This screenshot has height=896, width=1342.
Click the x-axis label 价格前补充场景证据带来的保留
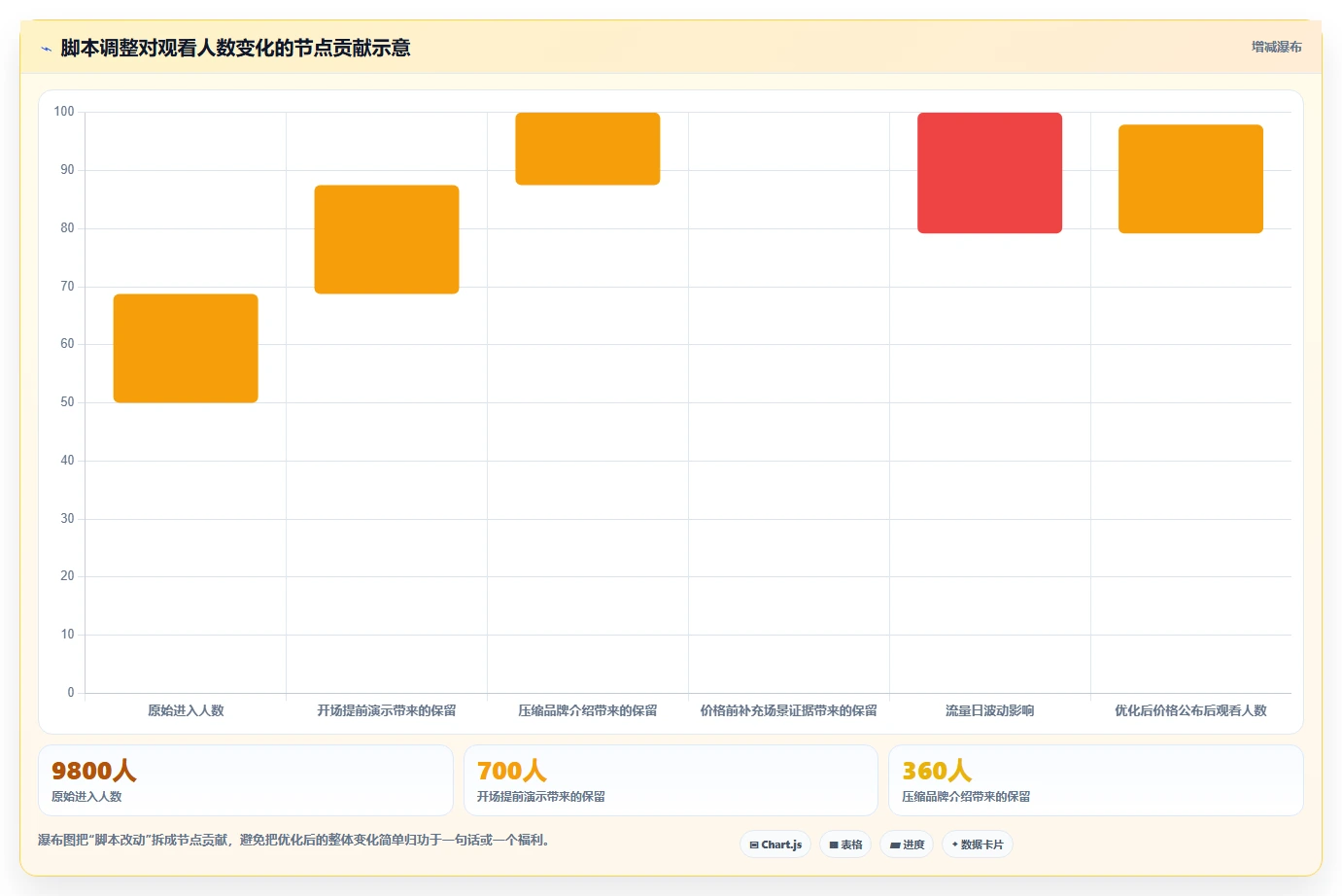click(x=789, y=710)
